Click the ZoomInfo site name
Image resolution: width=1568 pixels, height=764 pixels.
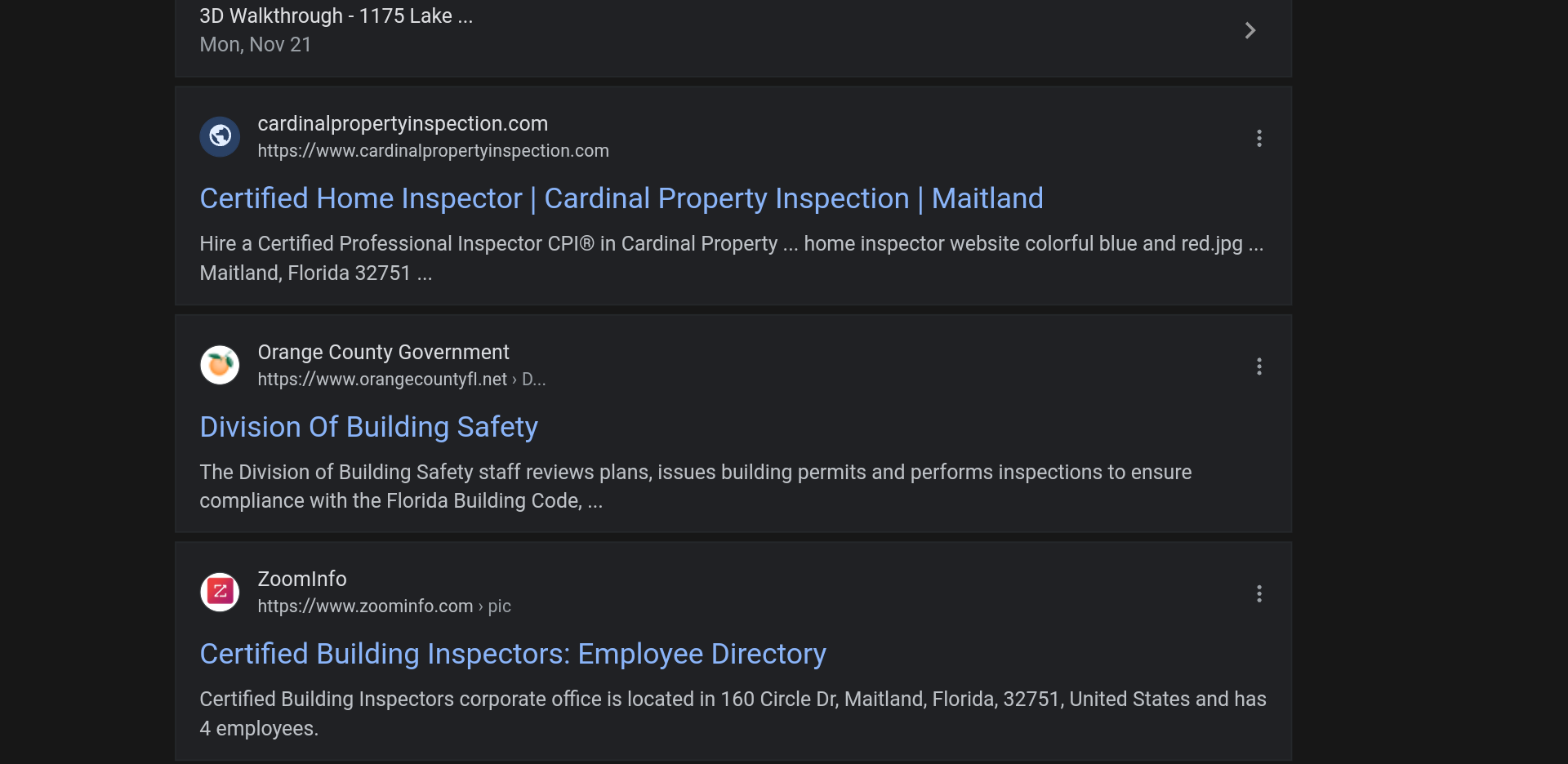(302, 579)
